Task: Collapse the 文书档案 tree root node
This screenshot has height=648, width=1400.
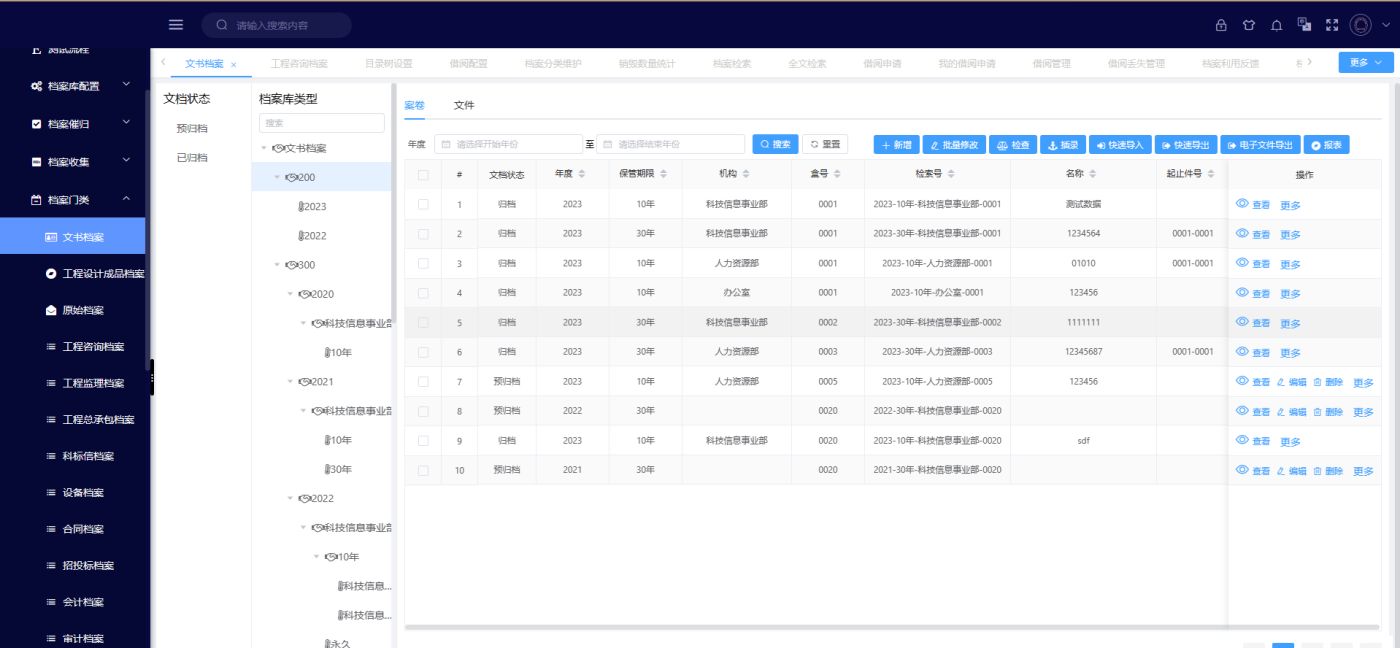Action: pyautogui.click(x=264, y=148)
